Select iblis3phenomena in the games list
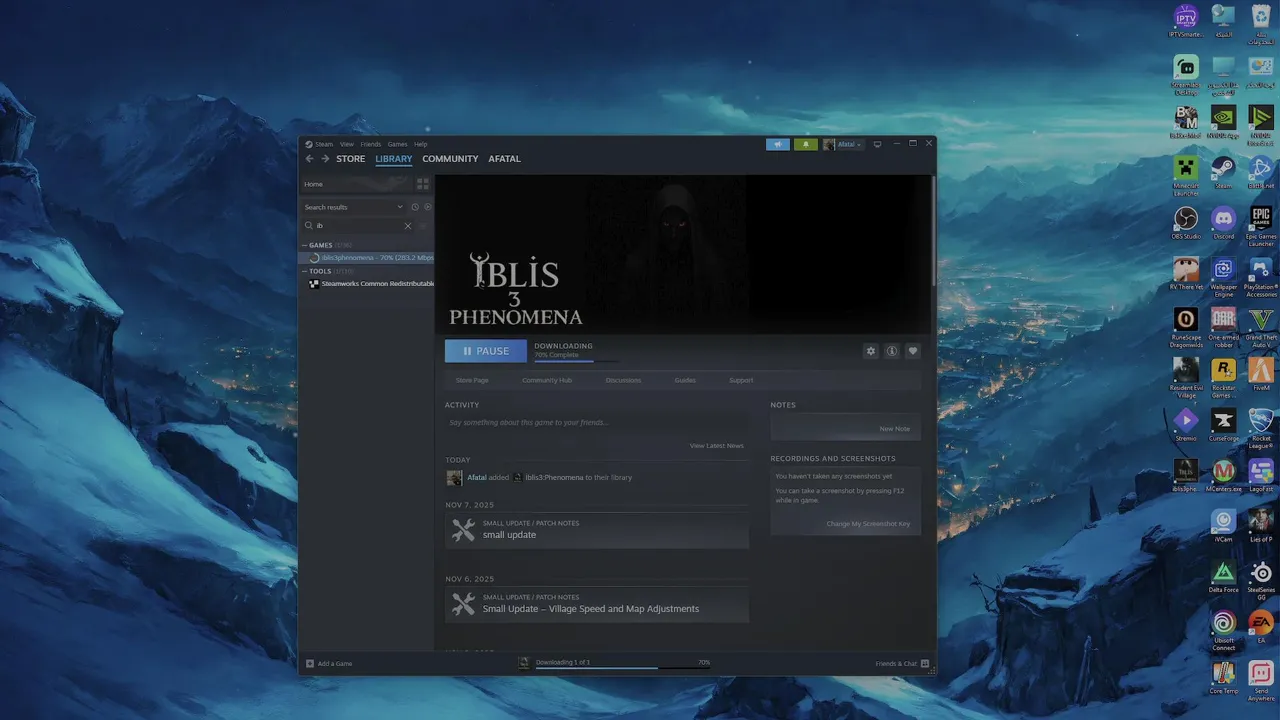The image size is (1280, 720). [367, 258]
